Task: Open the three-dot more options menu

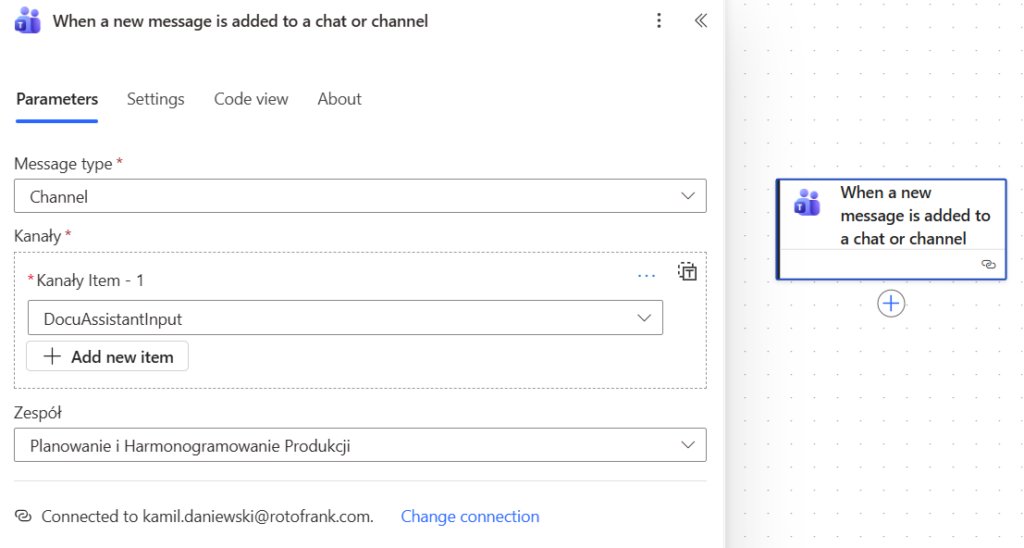Action: [x=659, y=21]
